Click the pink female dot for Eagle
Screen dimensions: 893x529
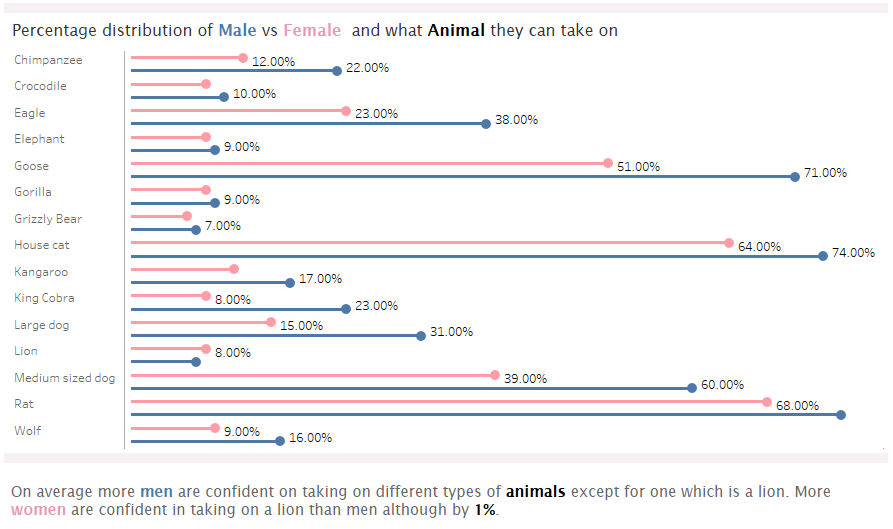(346, 111)
